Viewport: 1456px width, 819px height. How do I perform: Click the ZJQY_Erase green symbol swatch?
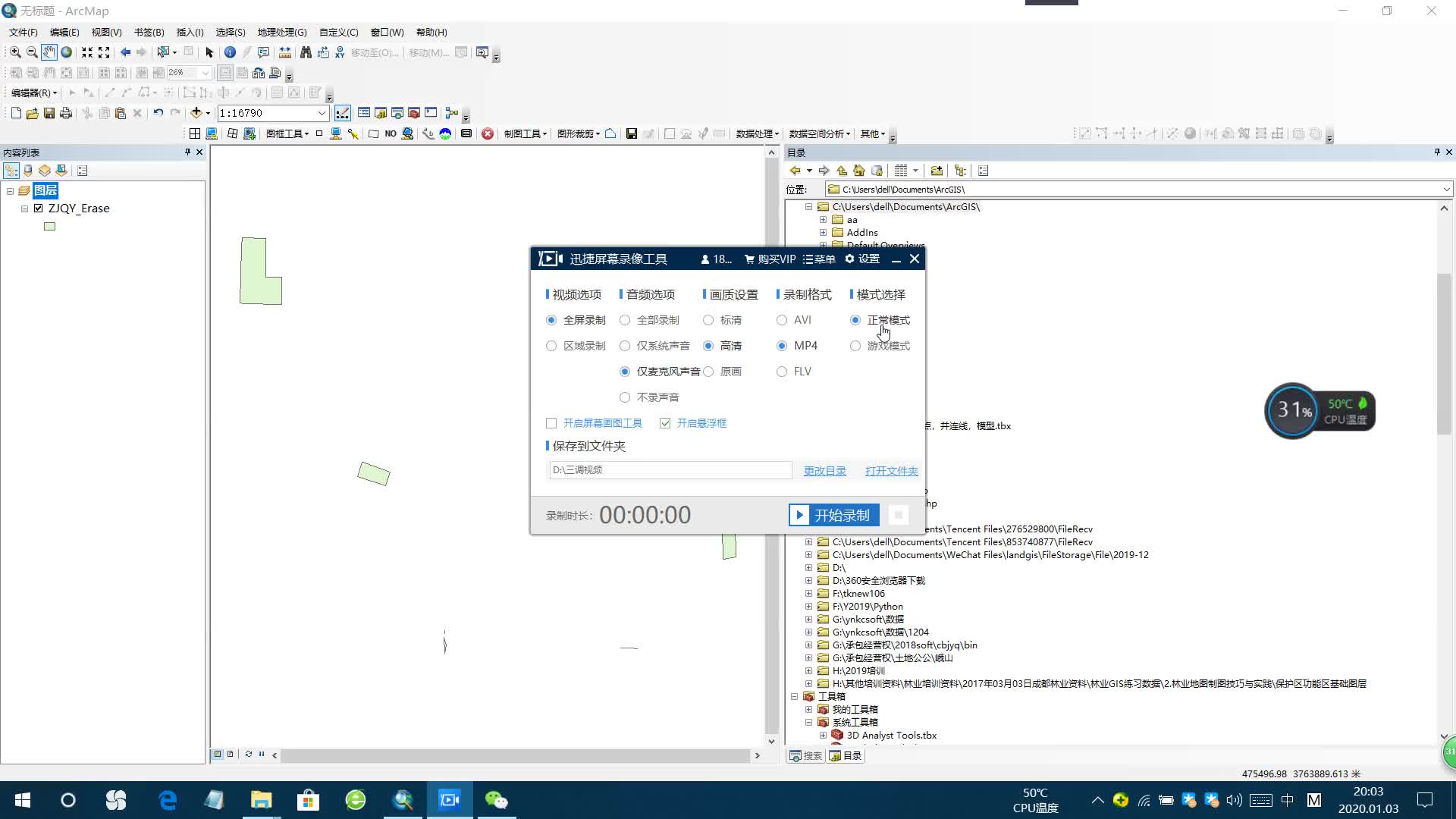coord(50,226)
